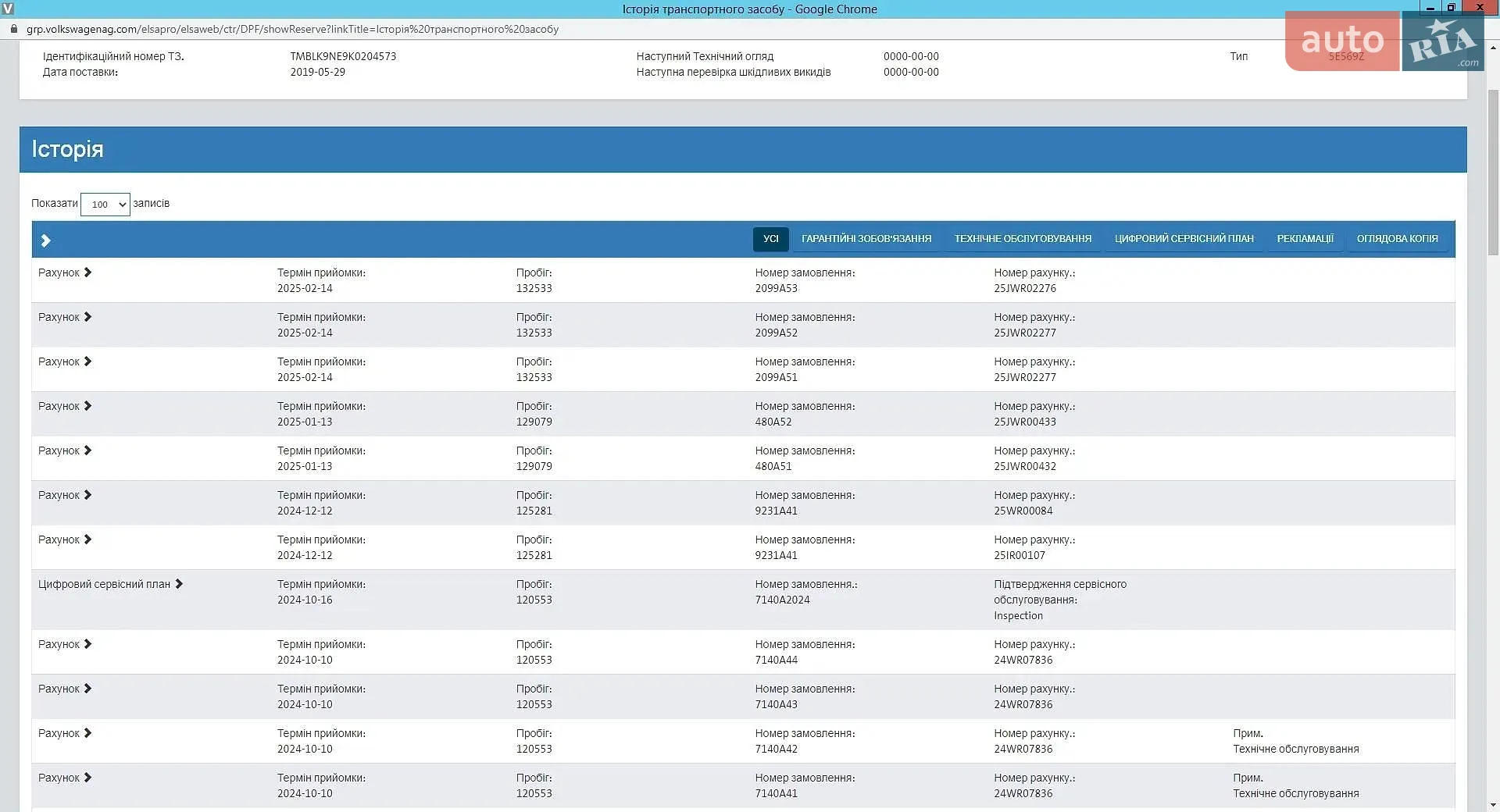
Task: Expand the Рахунок entry with invoice 25IR00107
Action: [x=65, y=540]
